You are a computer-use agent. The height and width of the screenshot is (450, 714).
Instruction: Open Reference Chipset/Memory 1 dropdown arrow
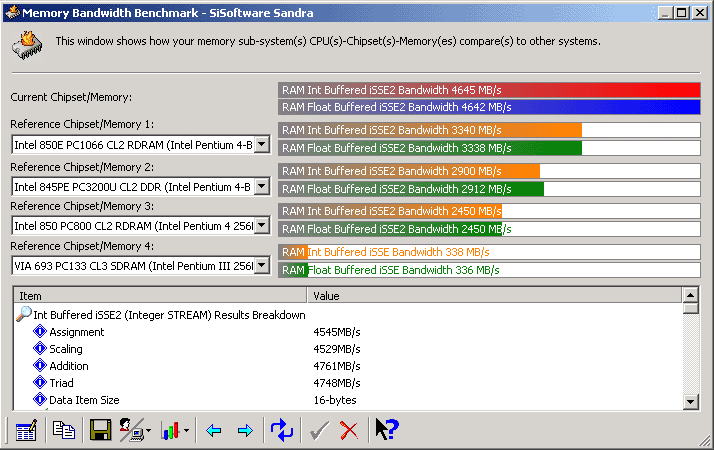pyautogui.click(x=262, y=145)
